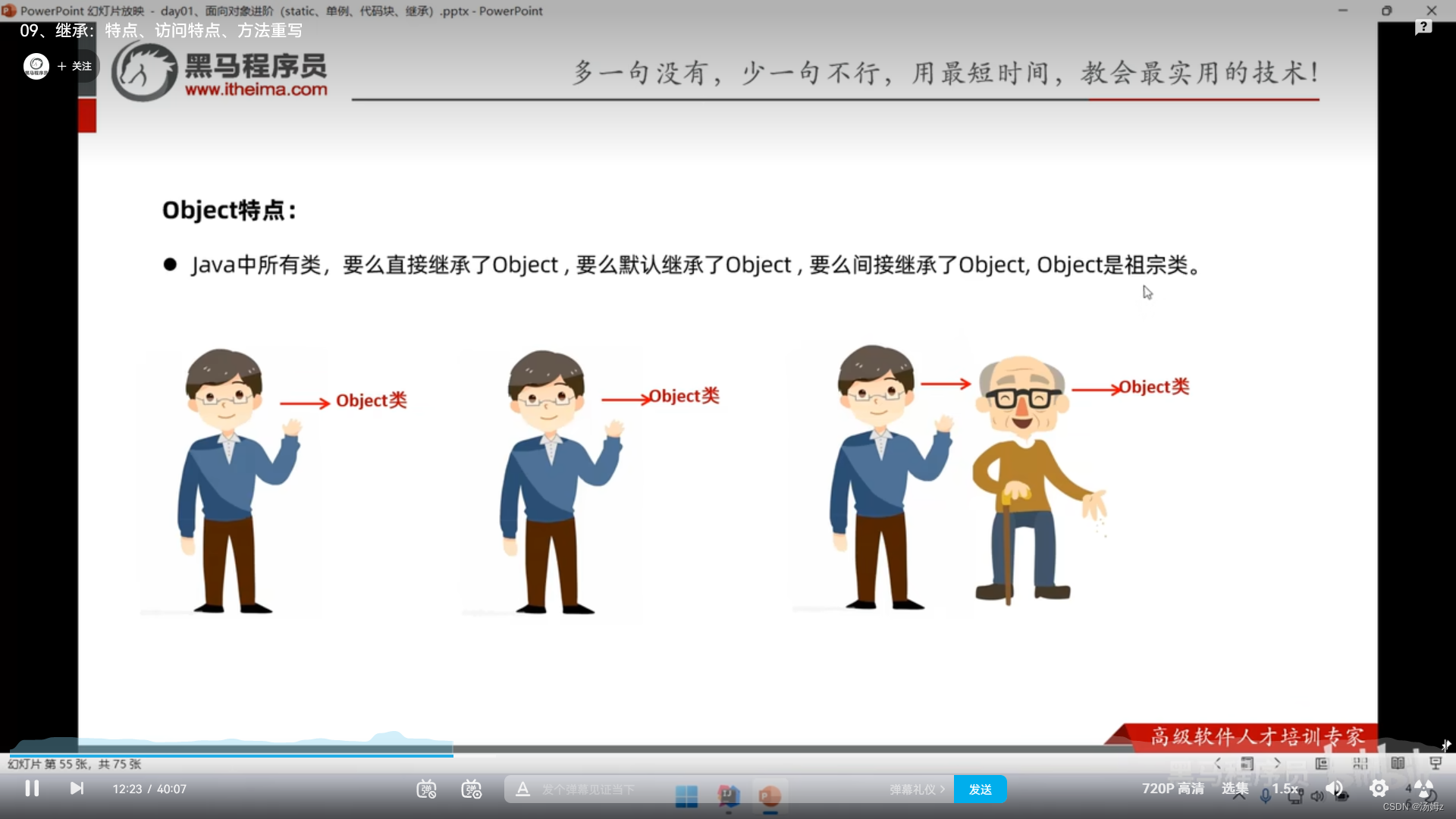Disable the danmaku overlay
The width and height of the screenshot is (1456, 819).
pyautogui.click(x=426, y=789)
